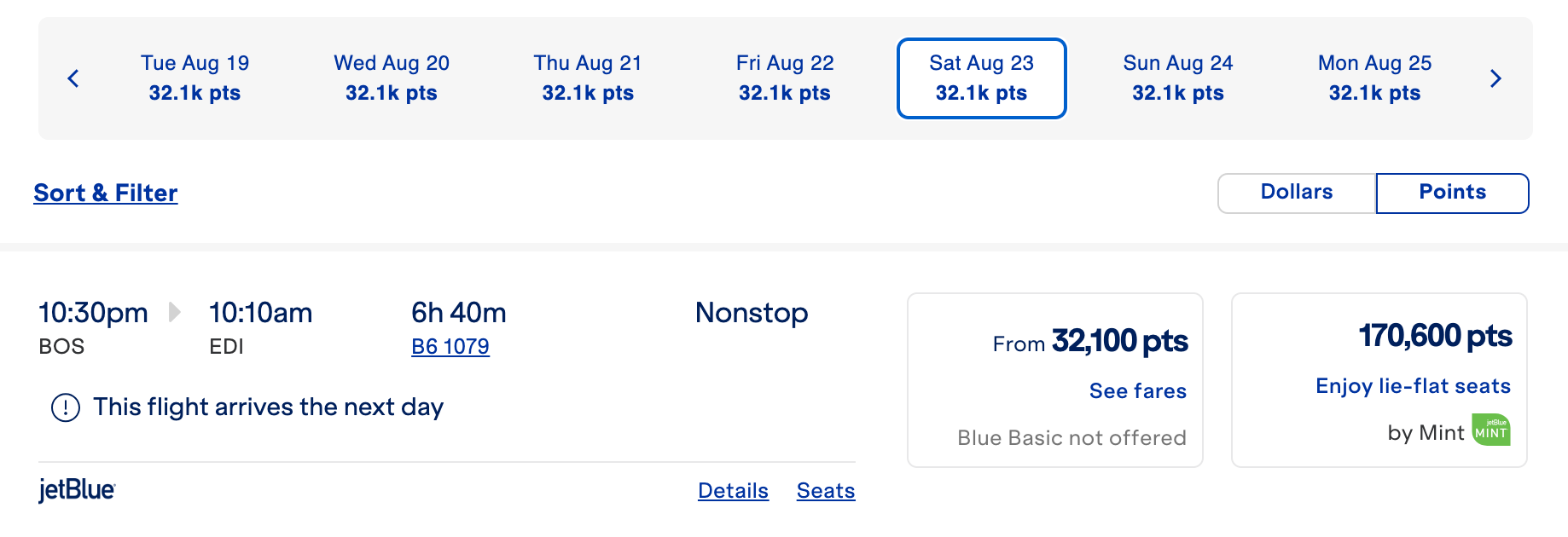The width and height of the screenshot is (1568, 537).
Task: Pick Mon Aug 25 departure date
Action: (1374, 78)
